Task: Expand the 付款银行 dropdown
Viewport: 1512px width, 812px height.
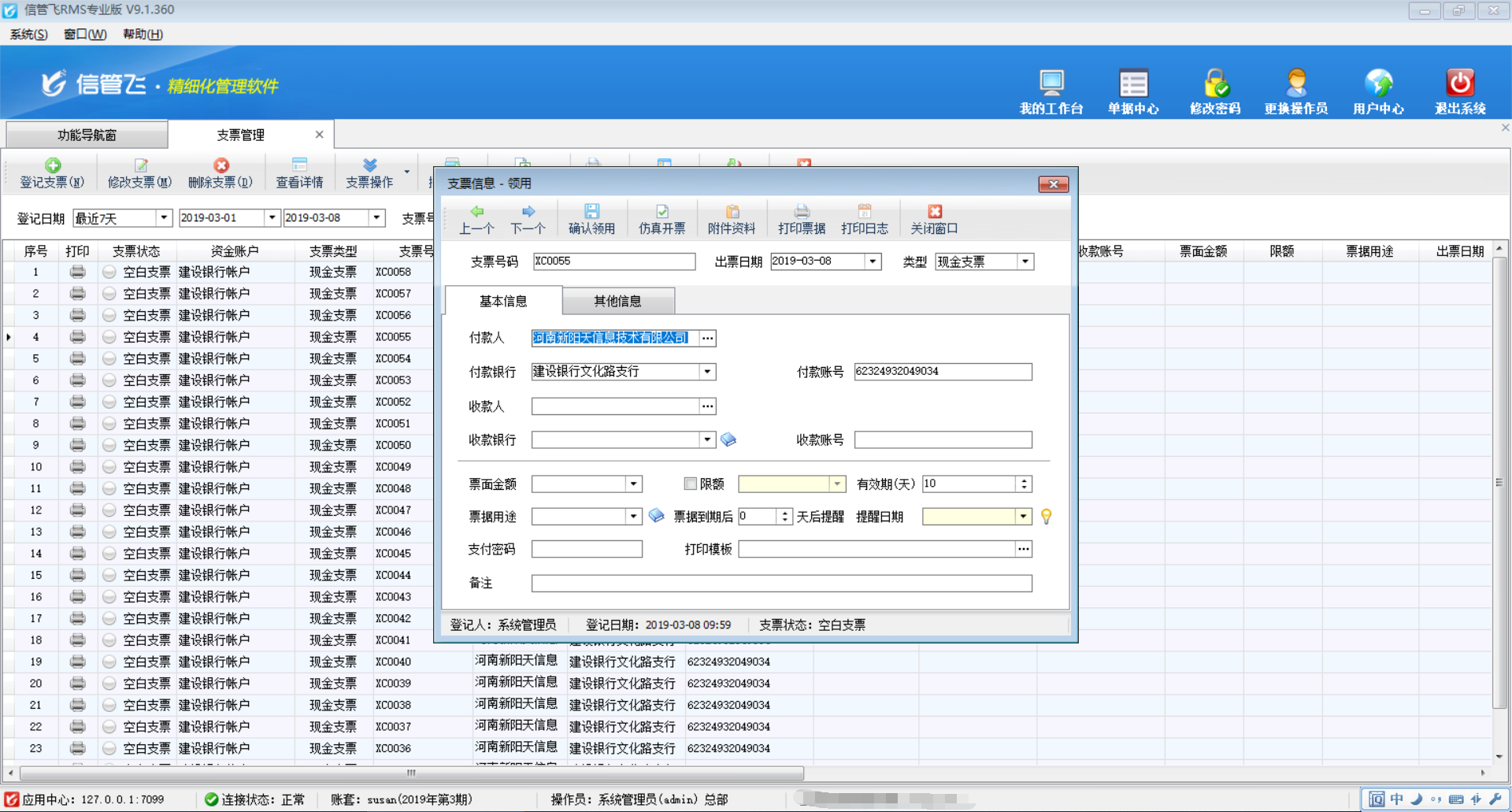Action: point(707,372)
